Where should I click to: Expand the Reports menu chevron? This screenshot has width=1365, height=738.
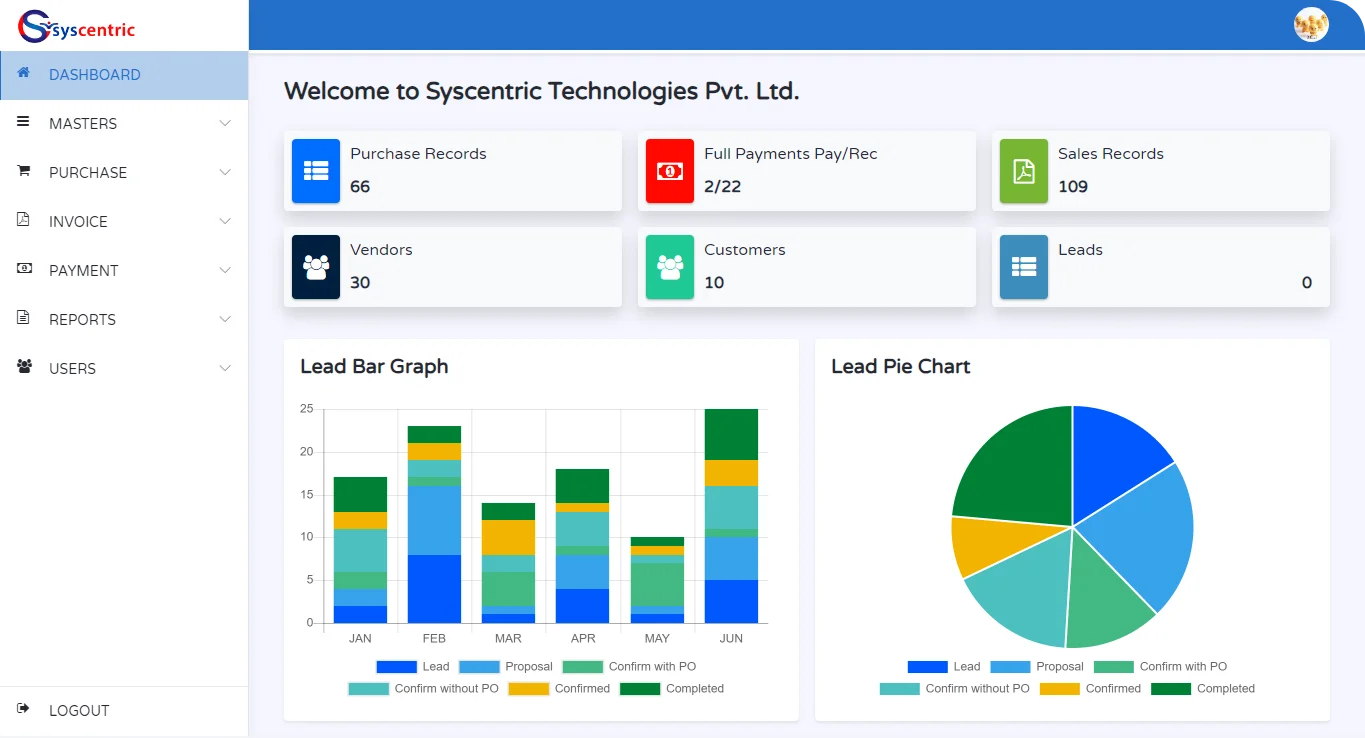click(225, 319)
